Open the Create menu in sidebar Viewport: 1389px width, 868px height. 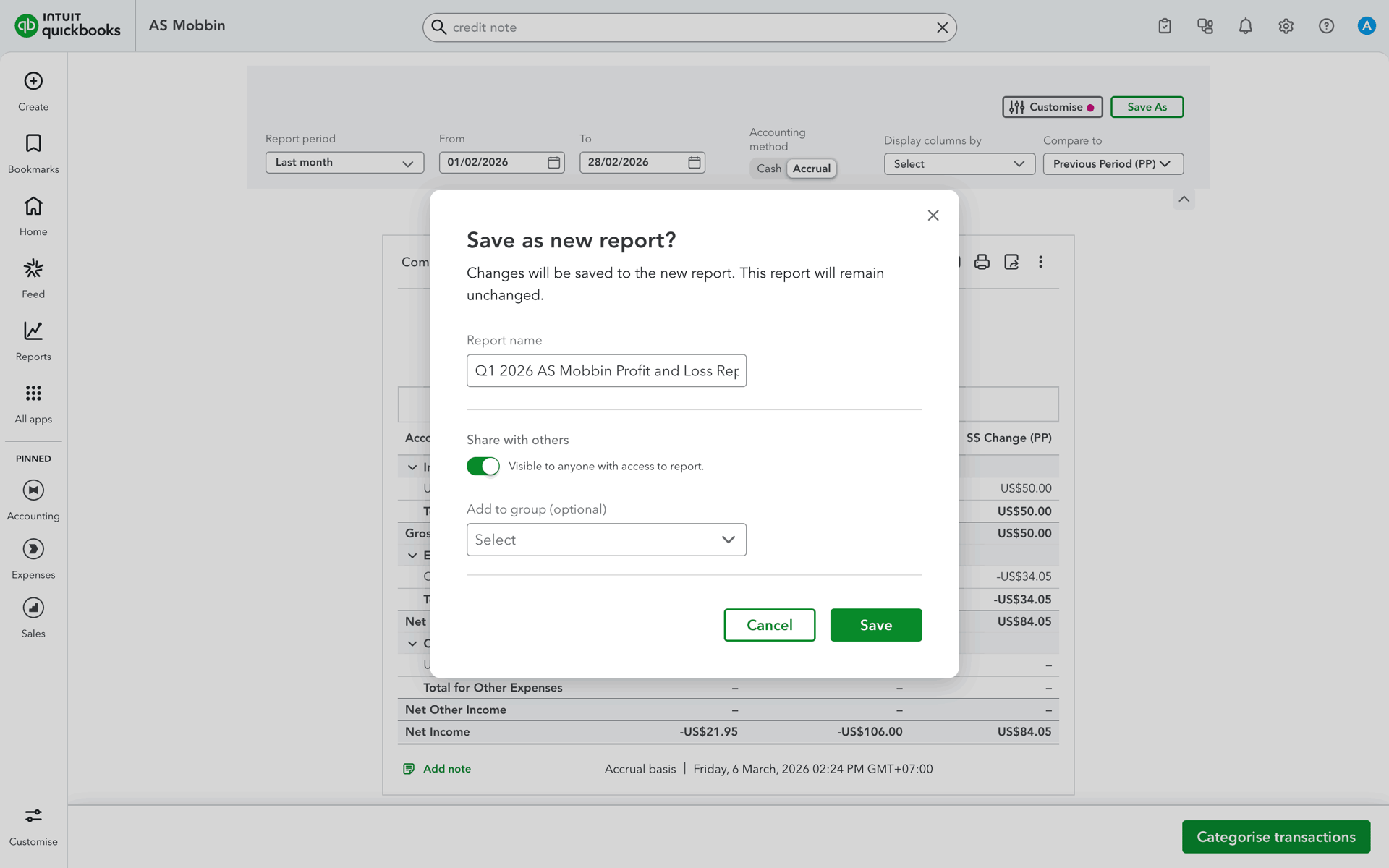pyautogui.click(x=33, y=91)
